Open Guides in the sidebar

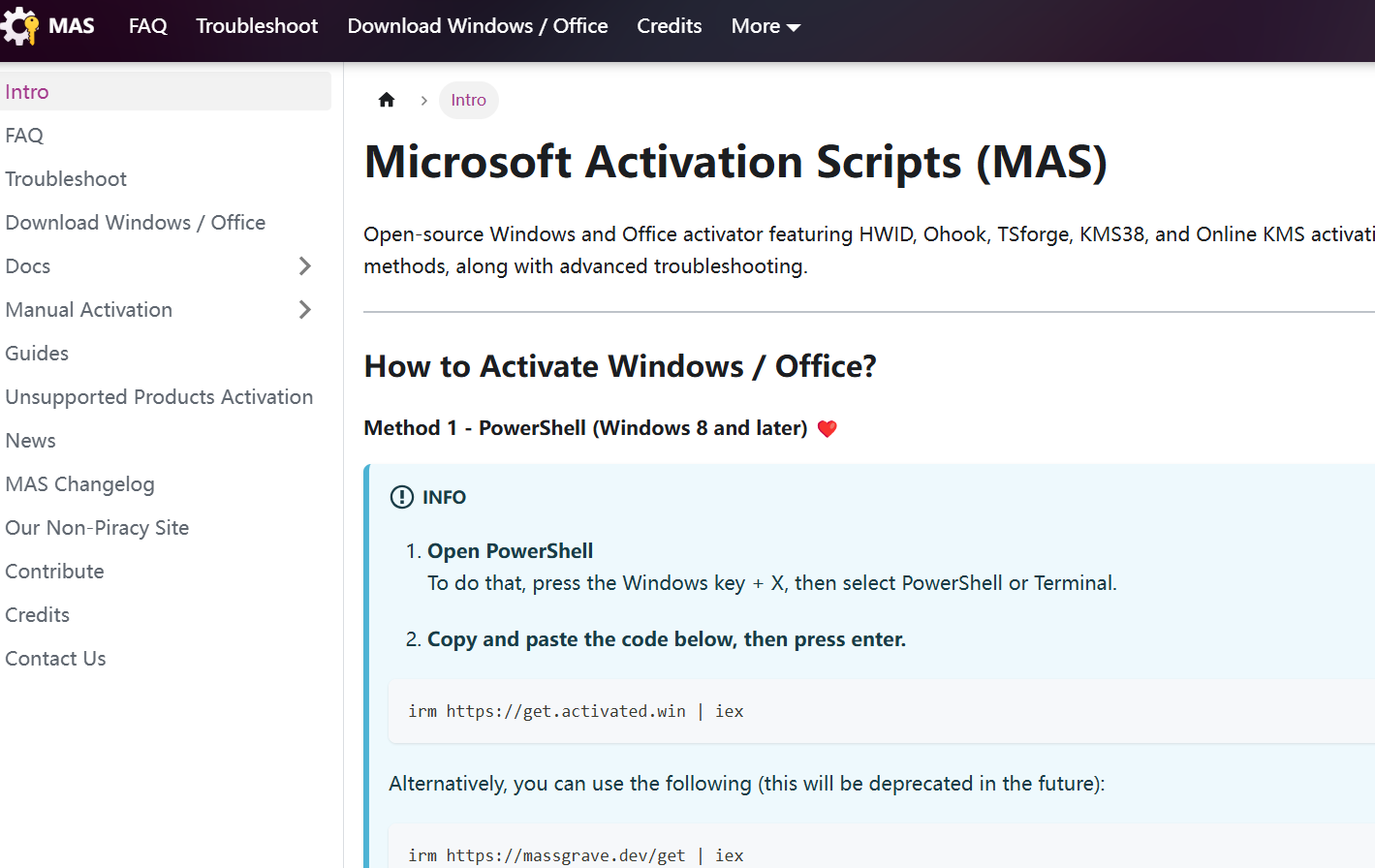click(37, 354)
